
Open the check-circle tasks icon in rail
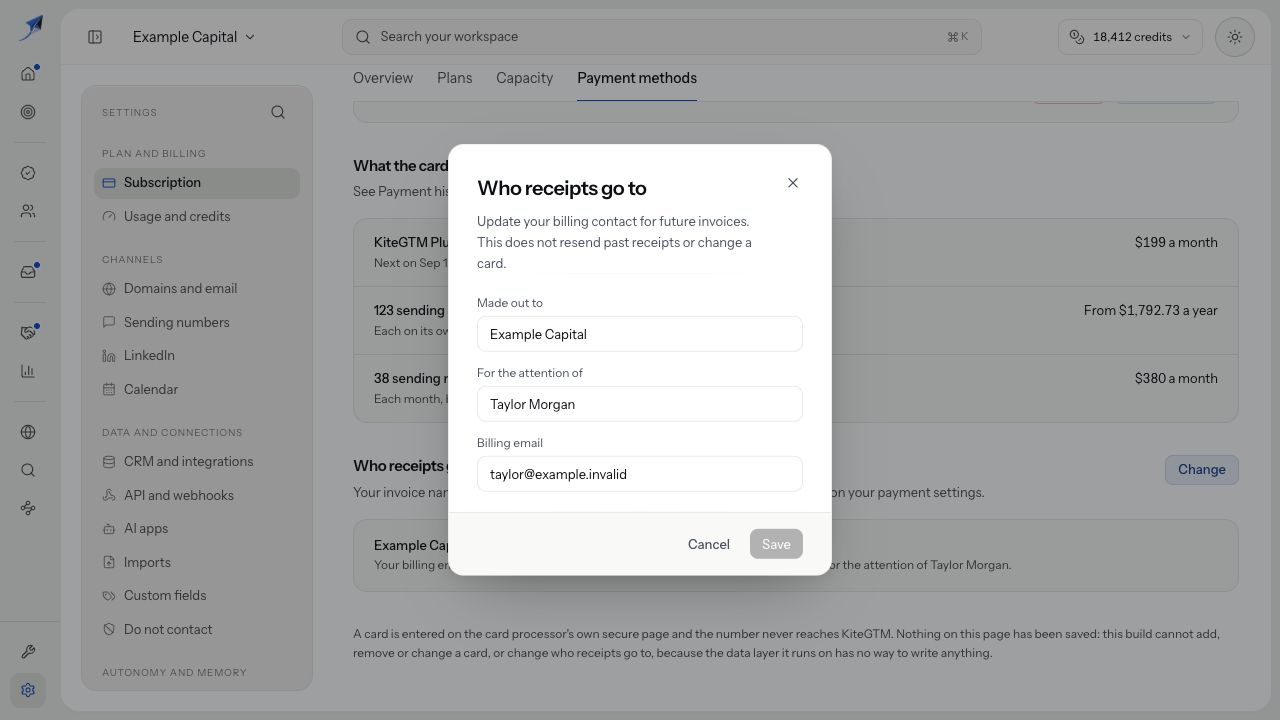click(x=28, y=173)
